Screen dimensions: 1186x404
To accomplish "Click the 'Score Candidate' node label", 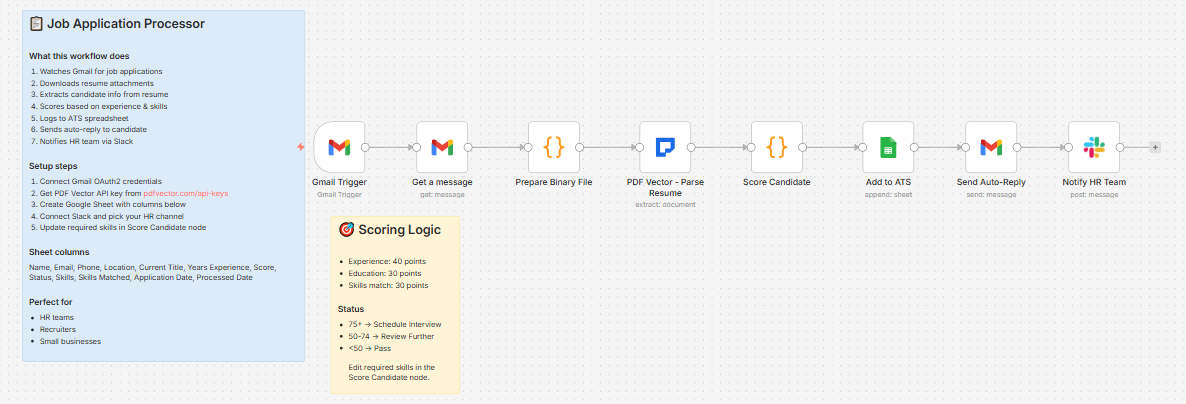I will pyautogui.click(x=777, y=182).
